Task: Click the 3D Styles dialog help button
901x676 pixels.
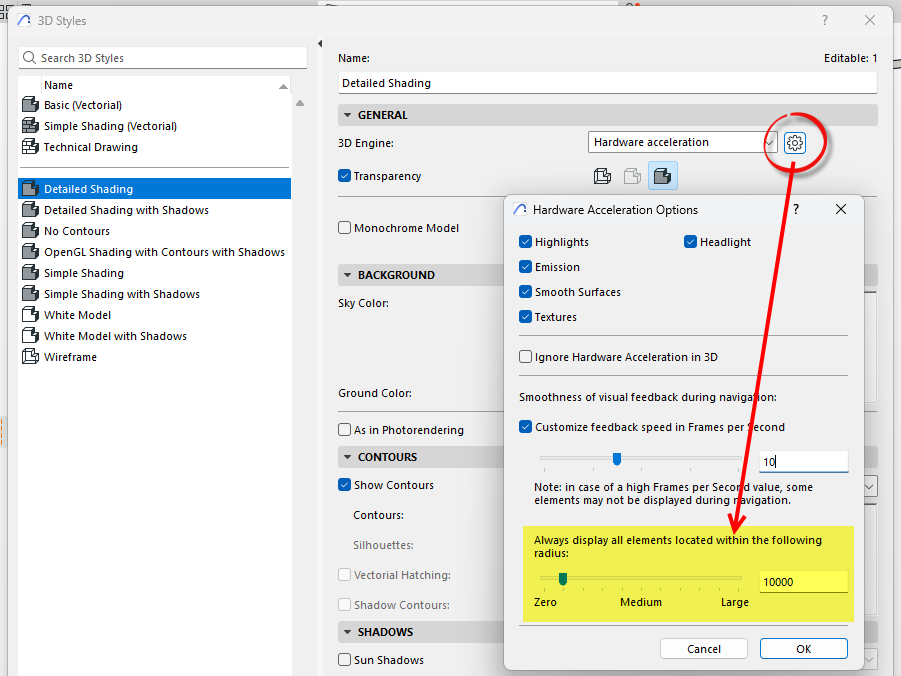Action: coord(825,21)
